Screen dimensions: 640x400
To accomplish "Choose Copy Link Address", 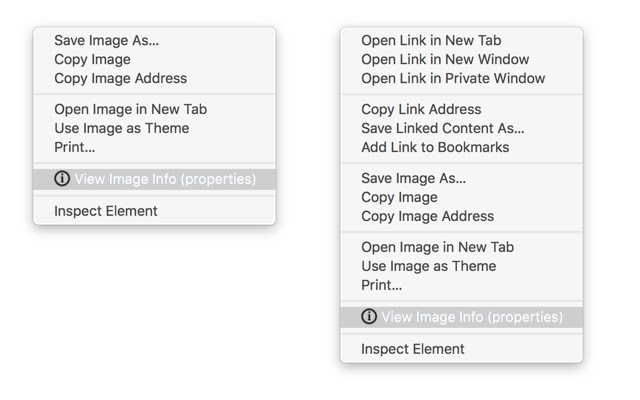I will 421,109.
